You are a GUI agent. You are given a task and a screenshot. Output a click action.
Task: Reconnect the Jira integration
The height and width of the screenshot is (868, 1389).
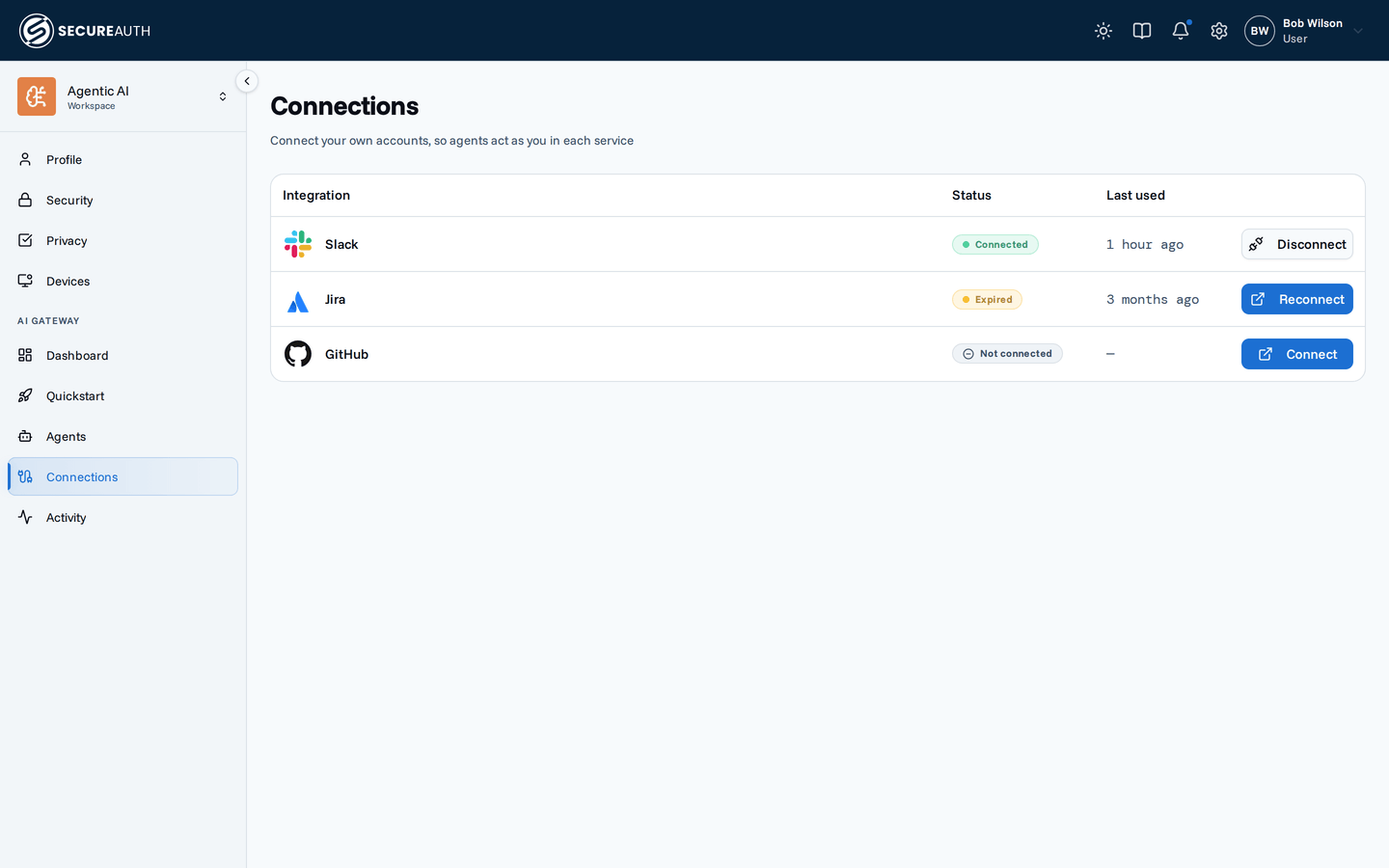click(1296, 299)
